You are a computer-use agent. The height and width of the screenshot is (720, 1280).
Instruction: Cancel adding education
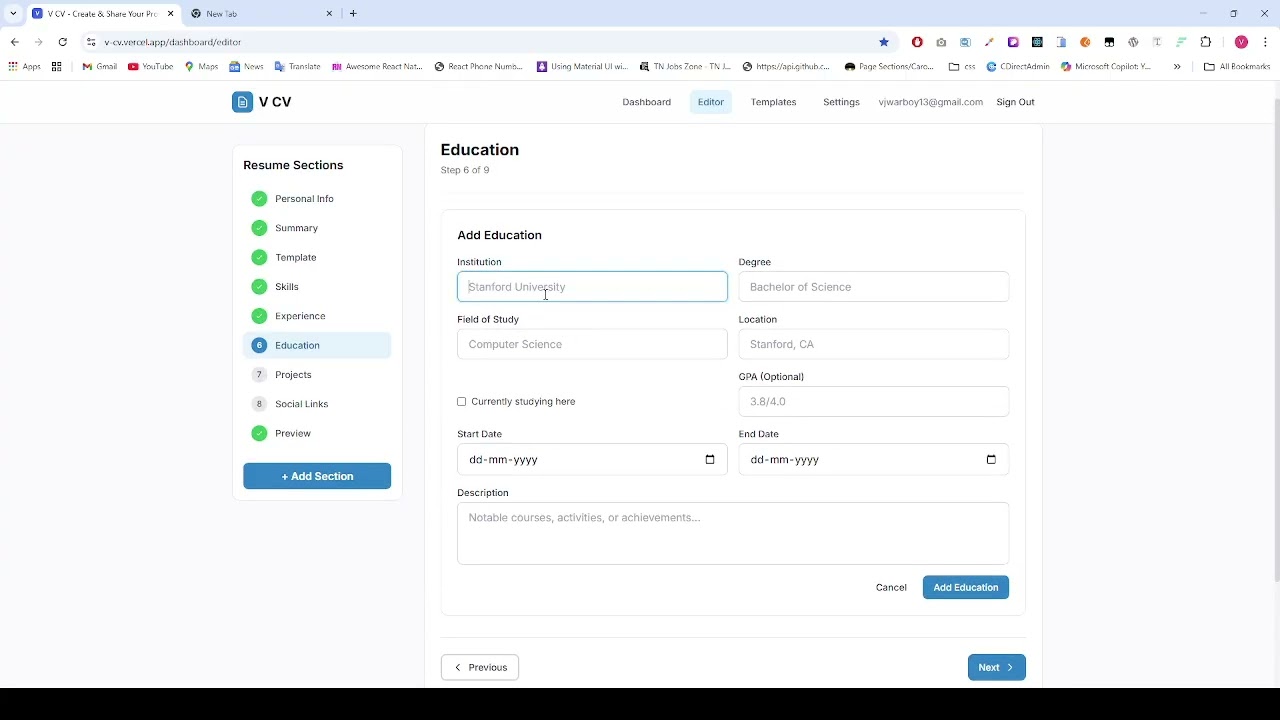coord(891,588)
